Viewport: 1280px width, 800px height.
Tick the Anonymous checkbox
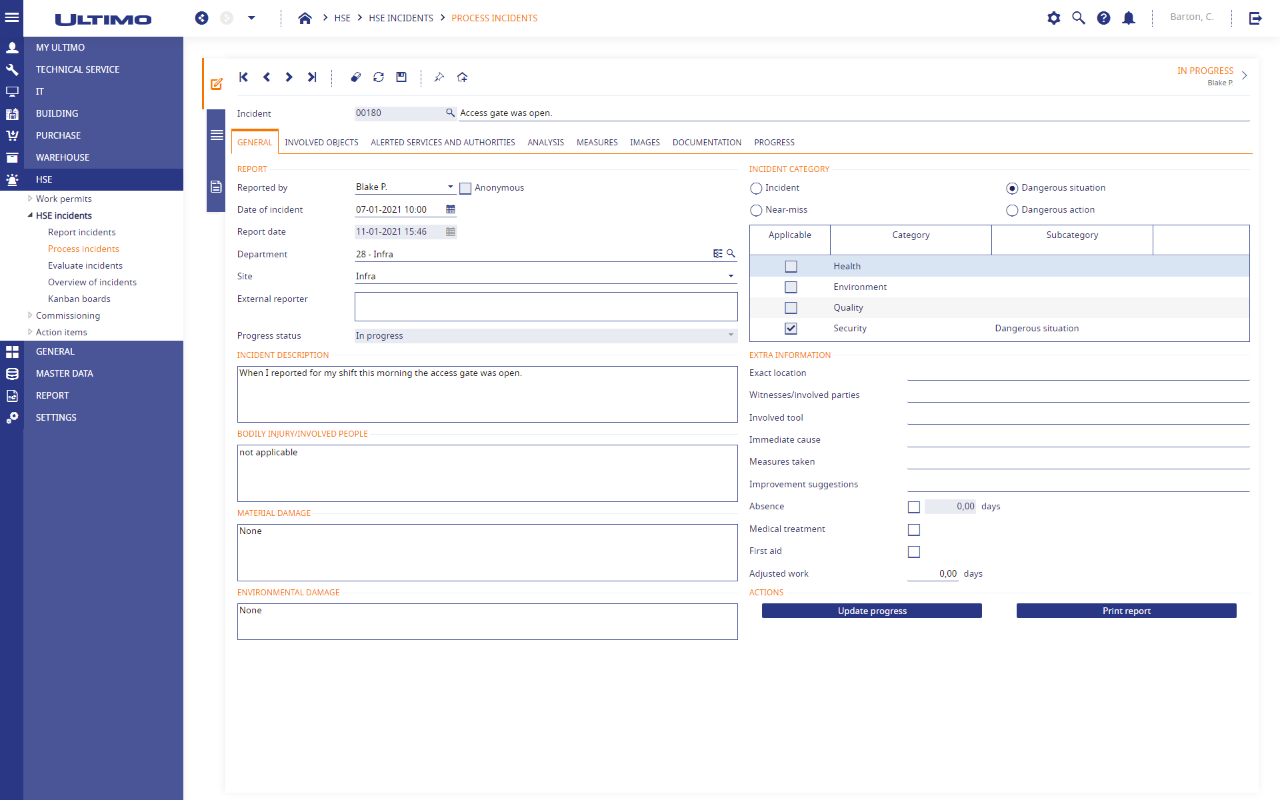pos(465,188)
